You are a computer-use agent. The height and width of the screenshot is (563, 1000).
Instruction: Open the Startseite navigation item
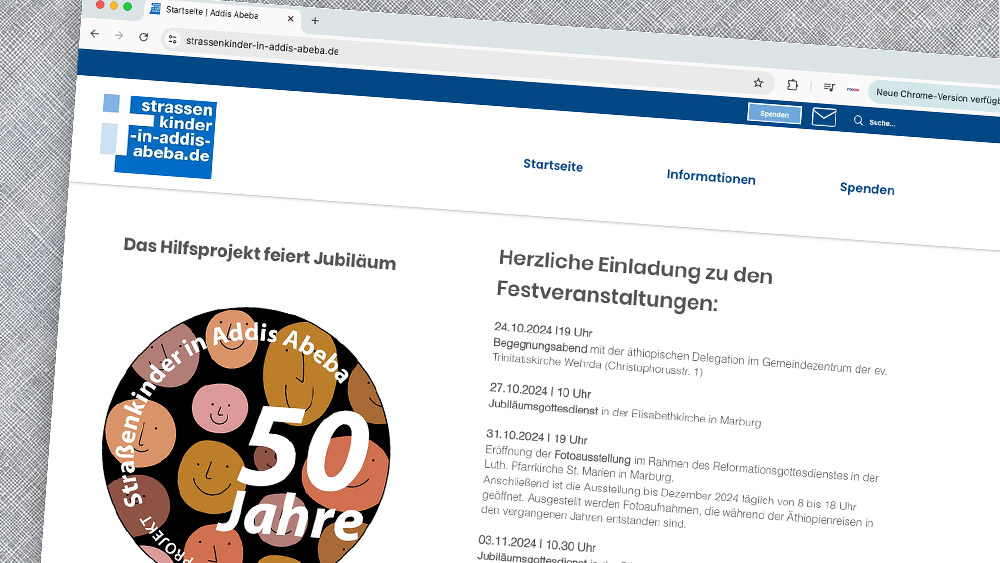pos(553,165)
